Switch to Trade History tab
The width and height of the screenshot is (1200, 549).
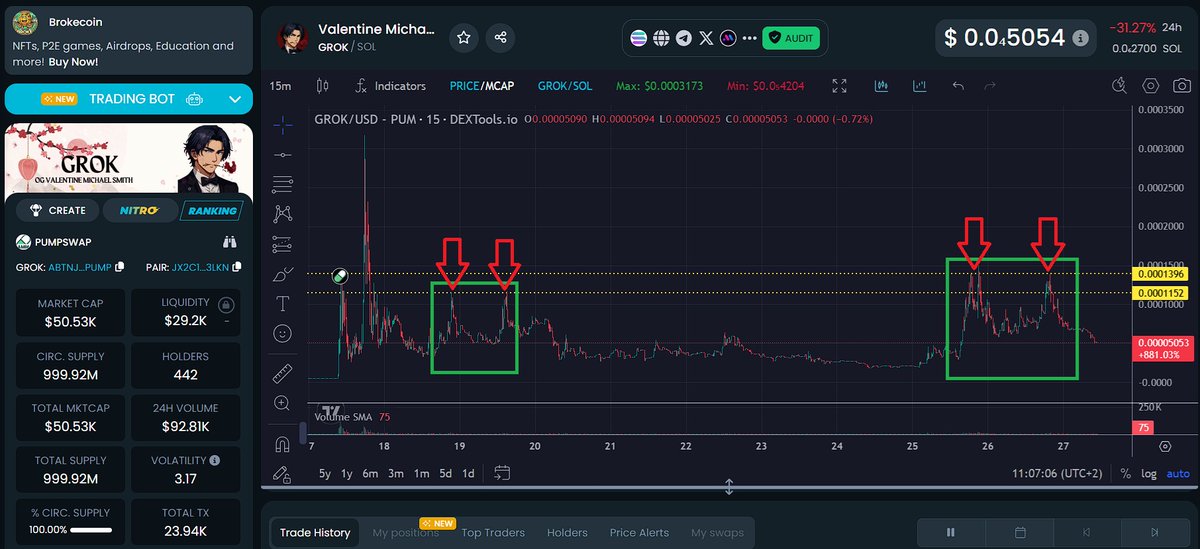click(x=315, y=532)
